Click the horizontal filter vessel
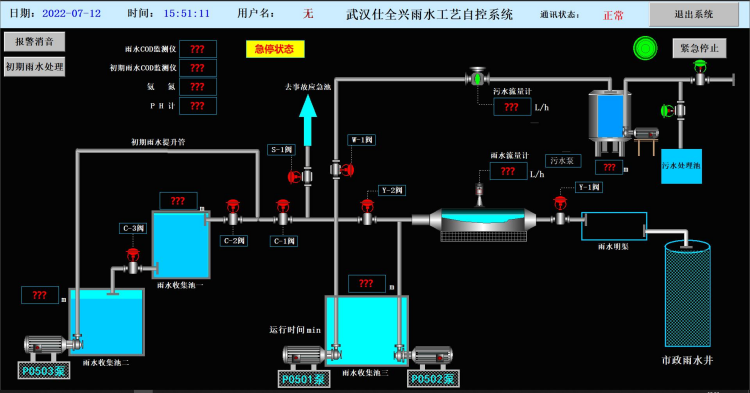Screen dimensions: 750x393 tap(483, 224)
